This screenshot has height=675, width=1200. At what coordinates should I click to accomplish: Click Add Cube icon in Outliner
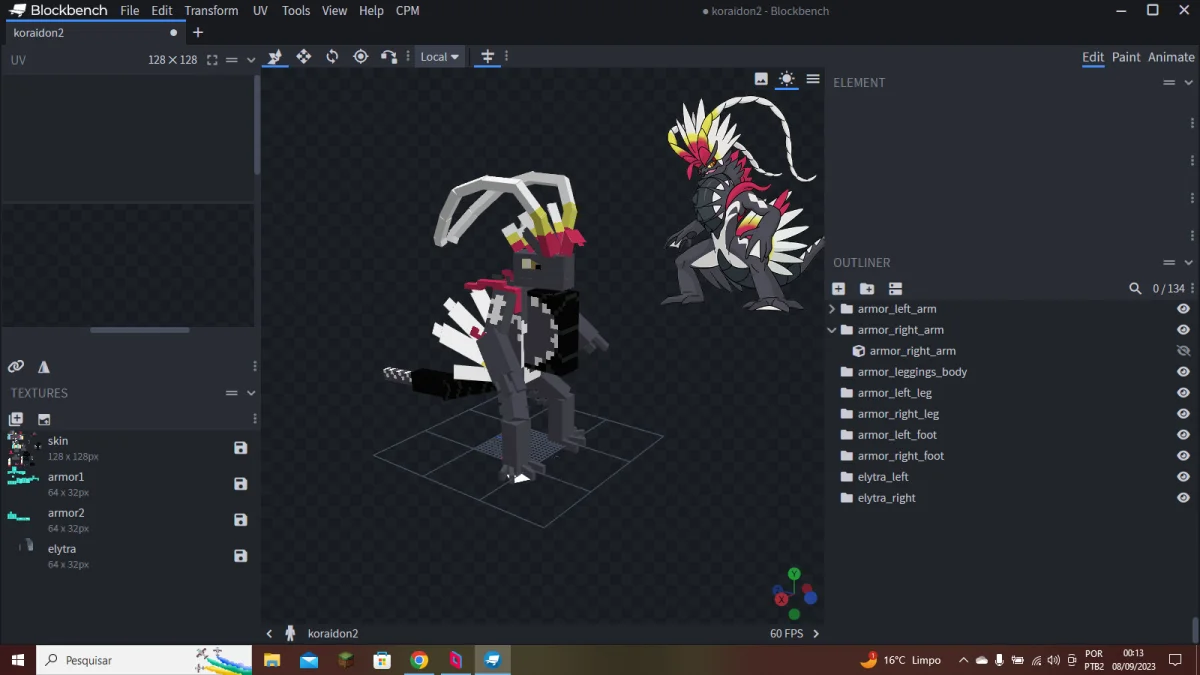coord(839,288)
